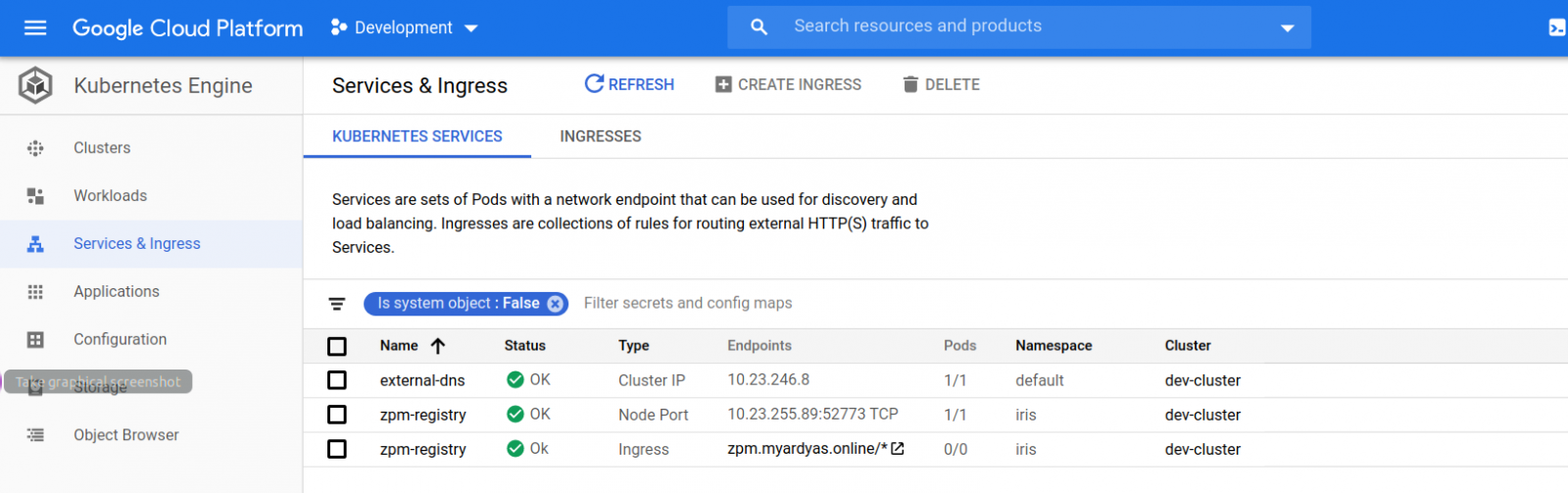
Task: Open Kubernetes Engine heading
Action: tap(163, 86)
